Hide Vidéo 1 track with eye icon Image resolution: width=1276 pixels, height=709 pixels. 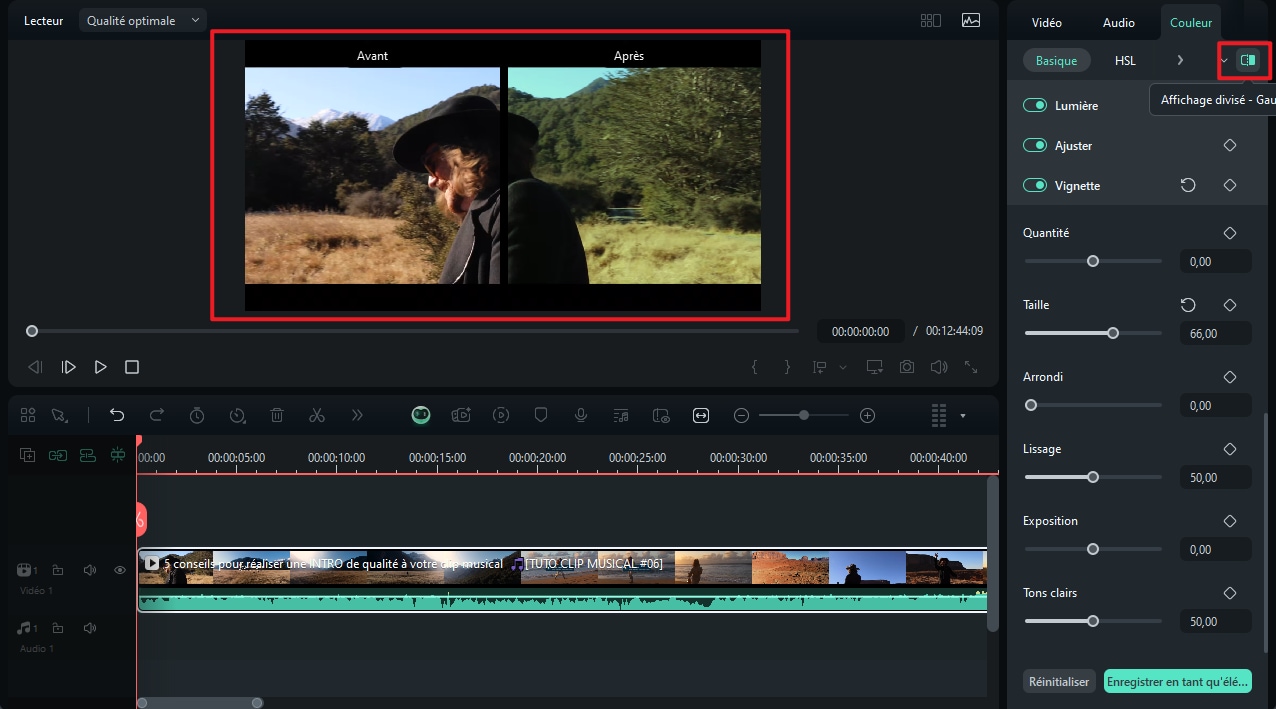(x=120, y=570)
